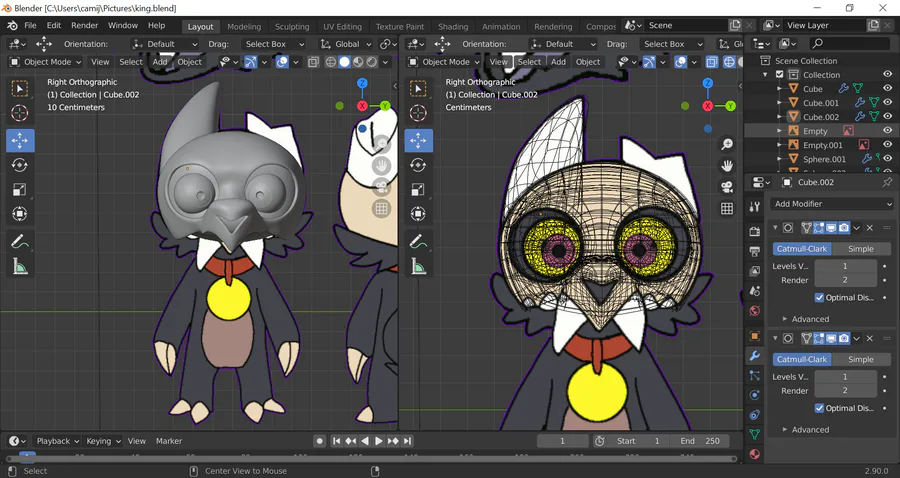Open the Modifier properties wrench tab

click(x=755, y=356)
